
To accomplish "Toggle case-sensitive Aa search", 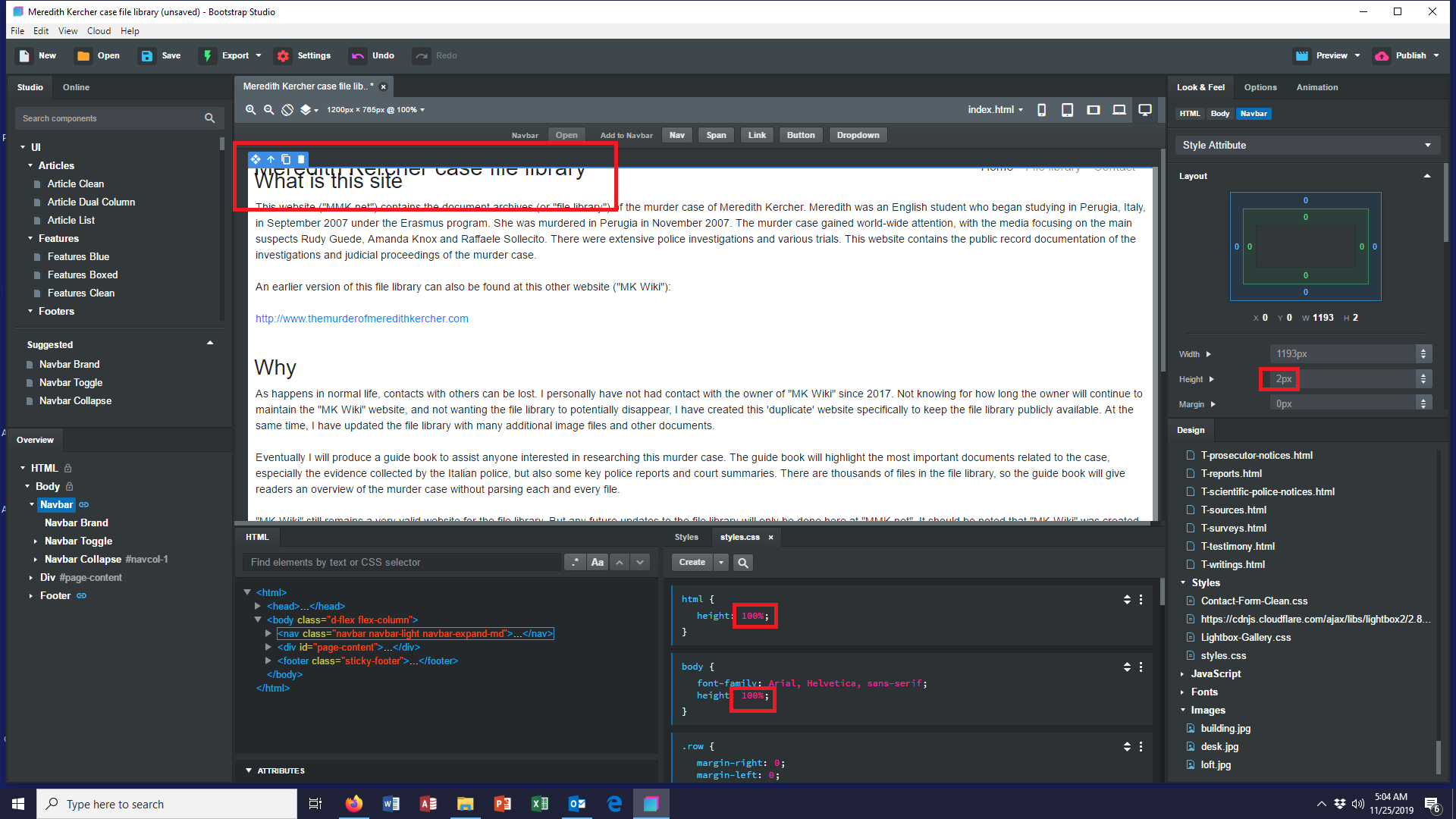I will [598, 562].
